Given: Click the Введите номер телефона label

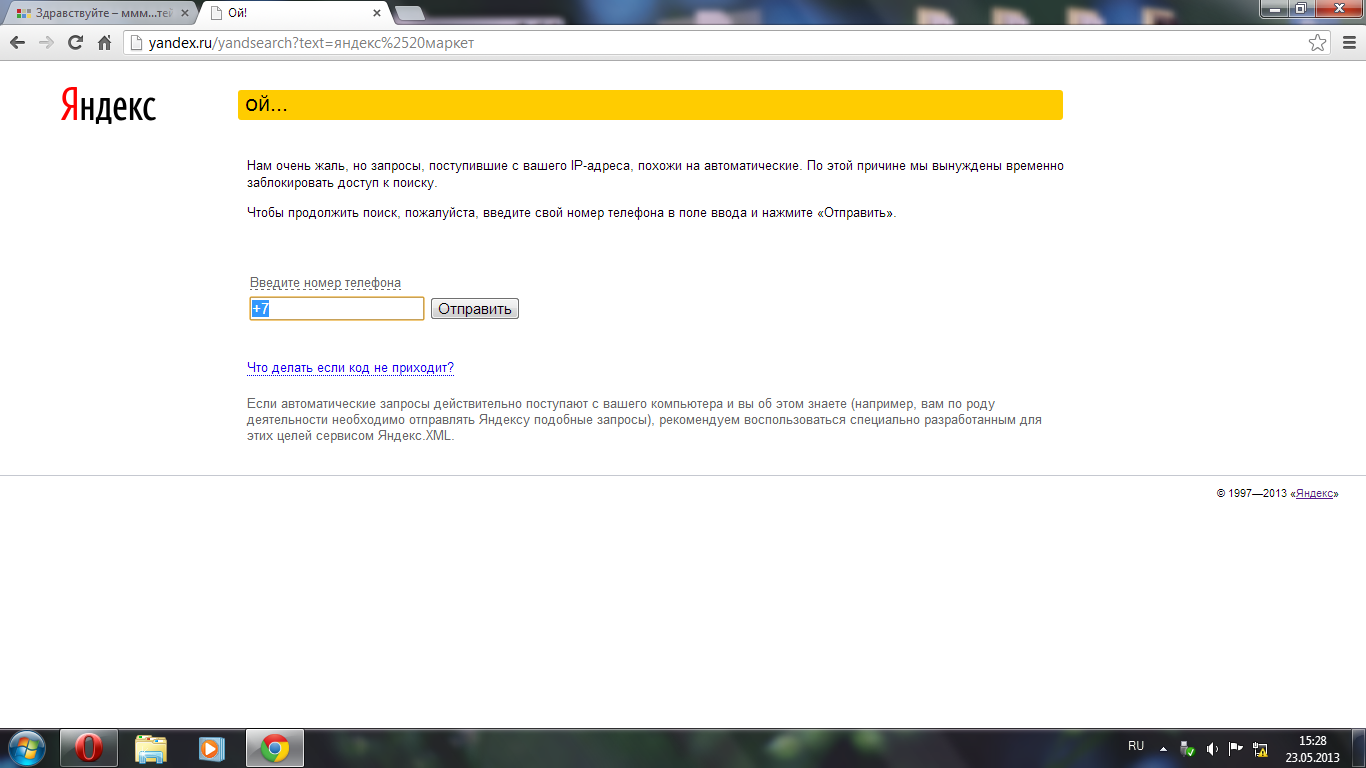Looking at the screenshot, I should click(325, 283).
